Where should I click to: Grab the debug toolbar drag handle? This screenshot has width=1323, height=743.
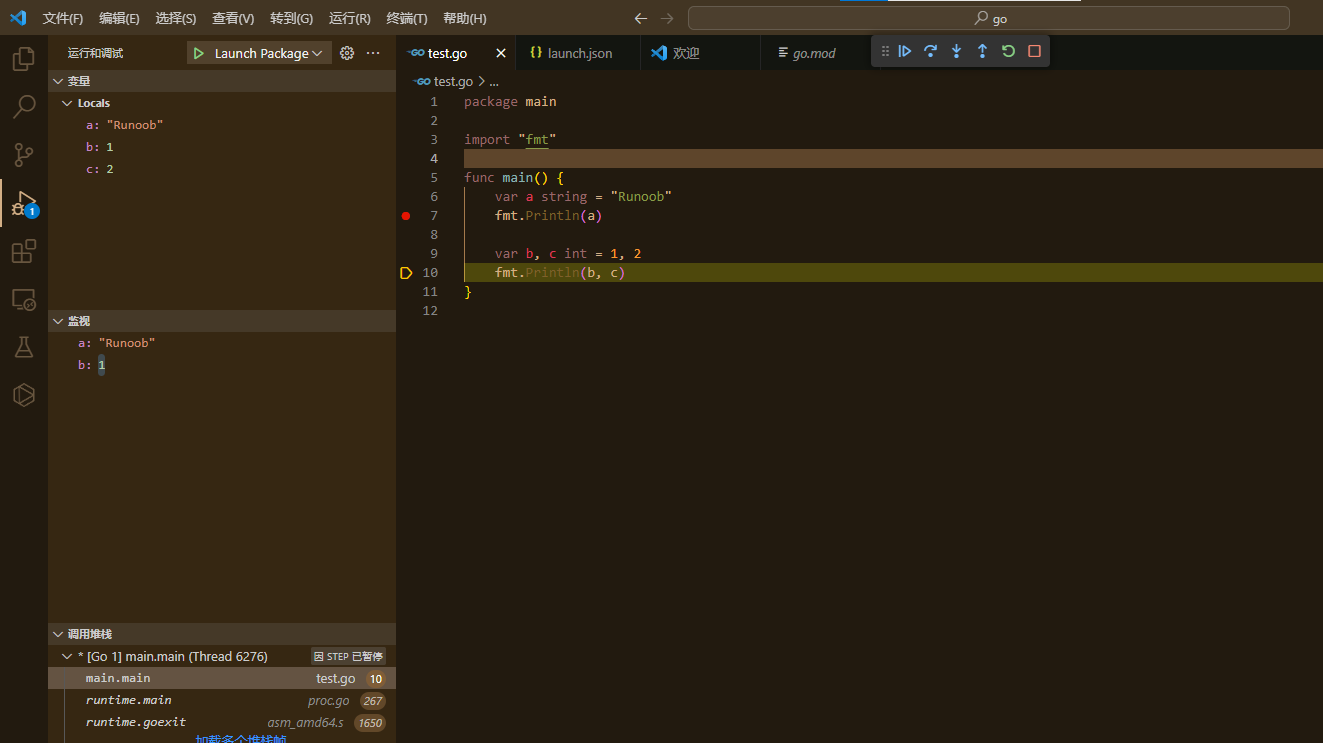pyautogui.click(x=885, y=51)
